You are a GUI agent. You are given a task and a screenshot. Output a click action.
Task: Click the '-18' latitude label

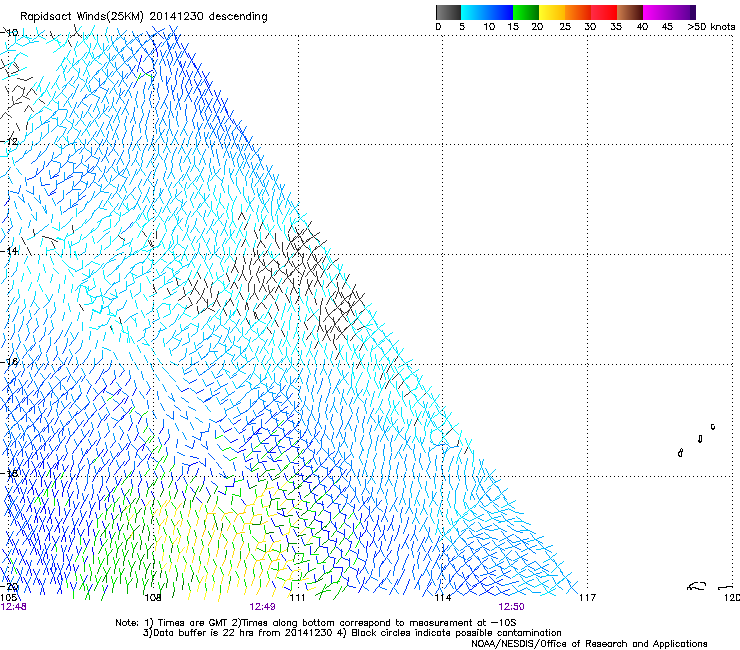pyautogui.click(x=9, y=473)
